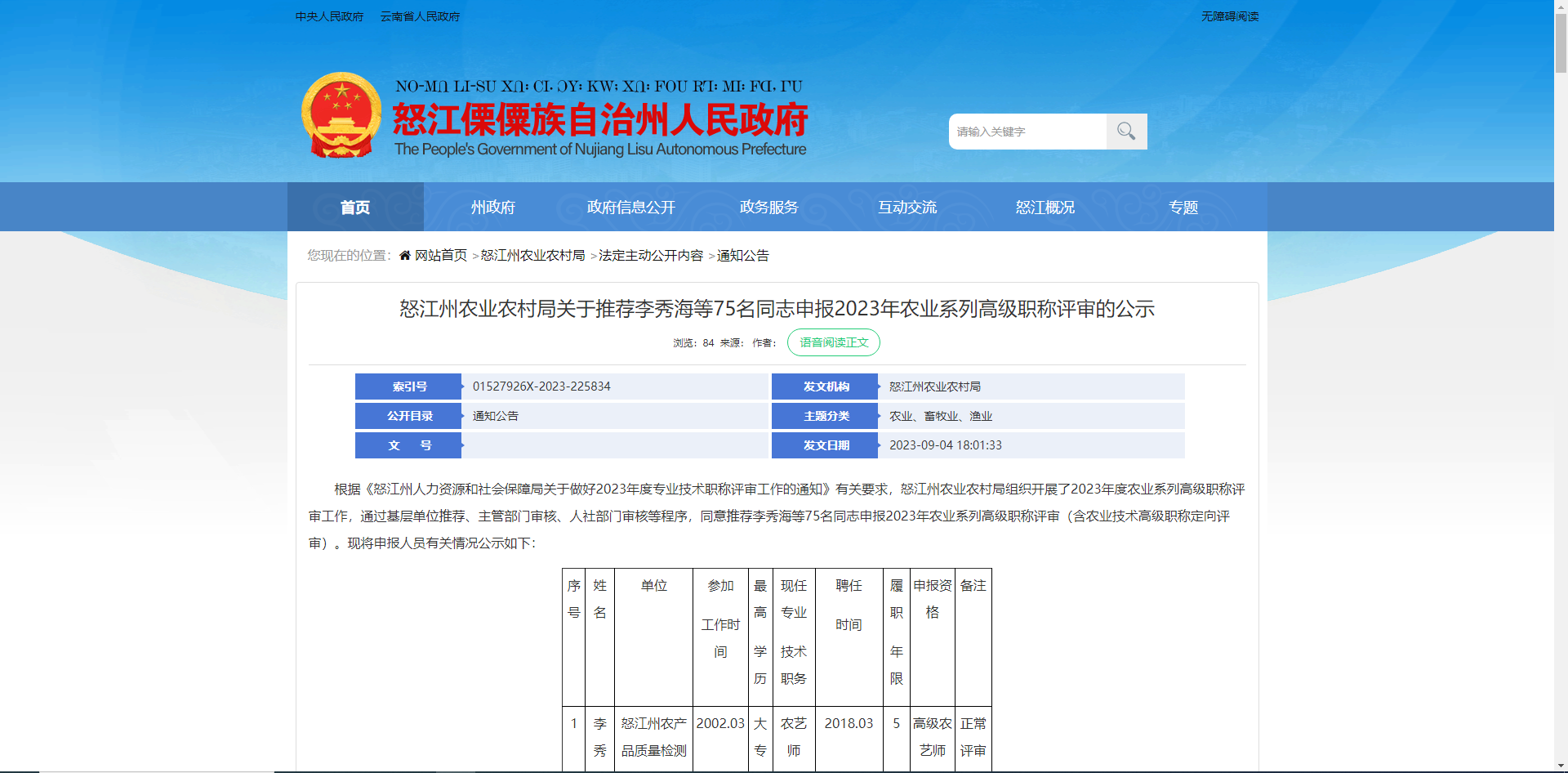The image size is (1568, 773).
Task: Click the article title heading
Action: coord(777,309)
